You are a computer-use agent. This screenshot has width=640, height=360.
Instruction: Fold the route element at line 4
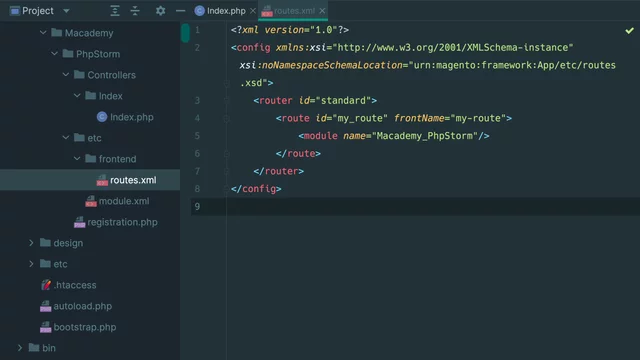point(227,118)
